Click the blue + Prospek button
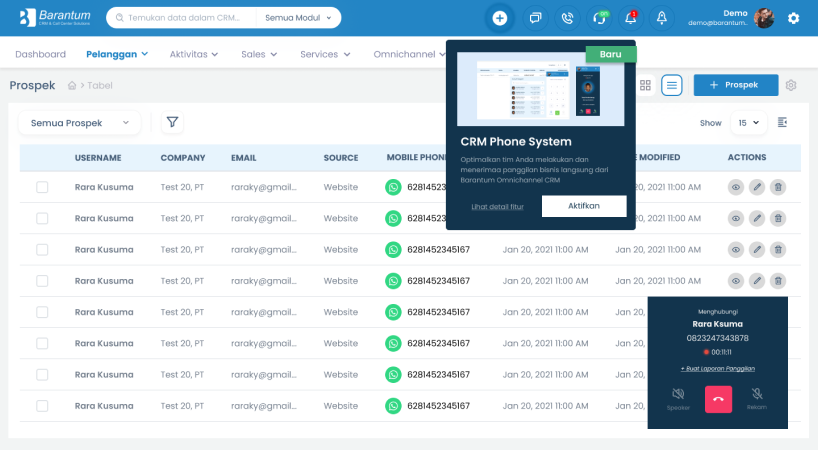Image resolution: width=818 pixels, height=450 pixels. (x=736, y=85)
